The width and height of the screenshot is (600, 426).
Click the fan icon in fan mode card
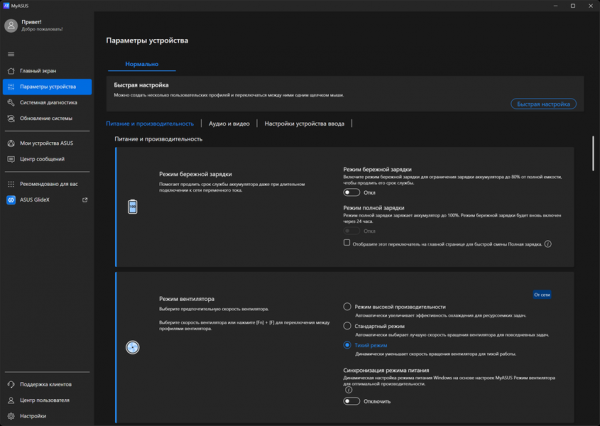132,347
